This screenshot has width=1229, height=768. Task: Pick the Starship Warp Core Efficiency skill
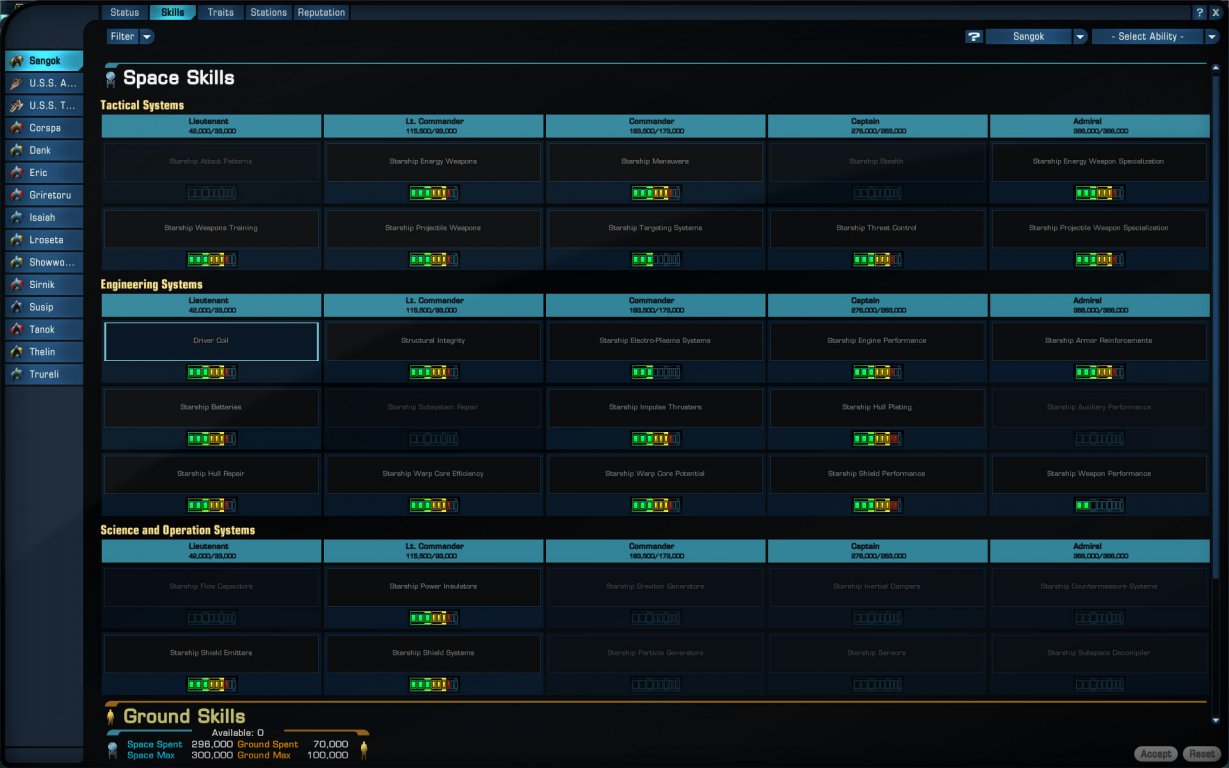pyautogui.click(x=433, y=474)
